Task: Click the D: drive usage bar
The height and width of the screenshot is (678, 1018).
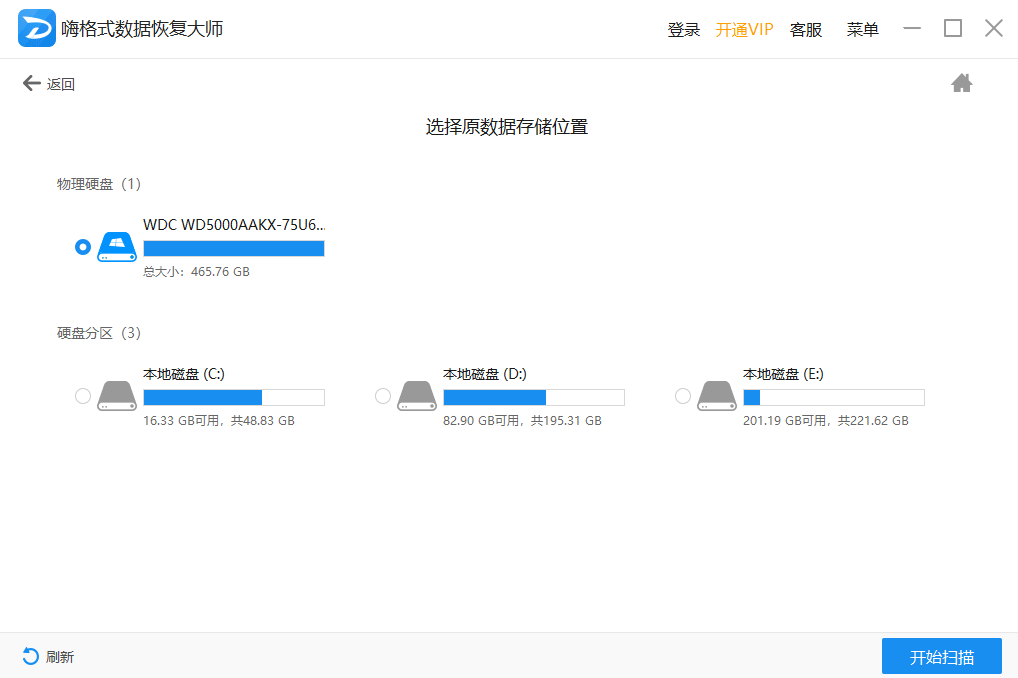Action: pos(533,398)
